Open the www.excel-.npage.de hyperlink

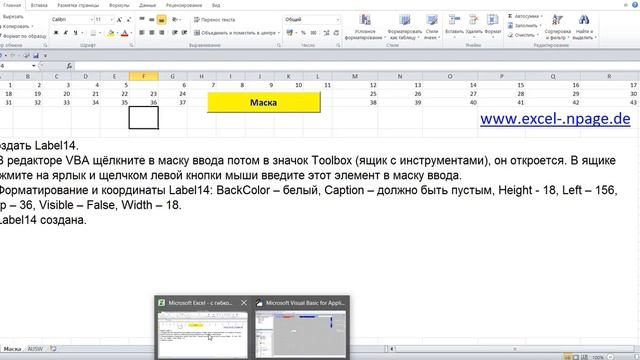(555, 119)
